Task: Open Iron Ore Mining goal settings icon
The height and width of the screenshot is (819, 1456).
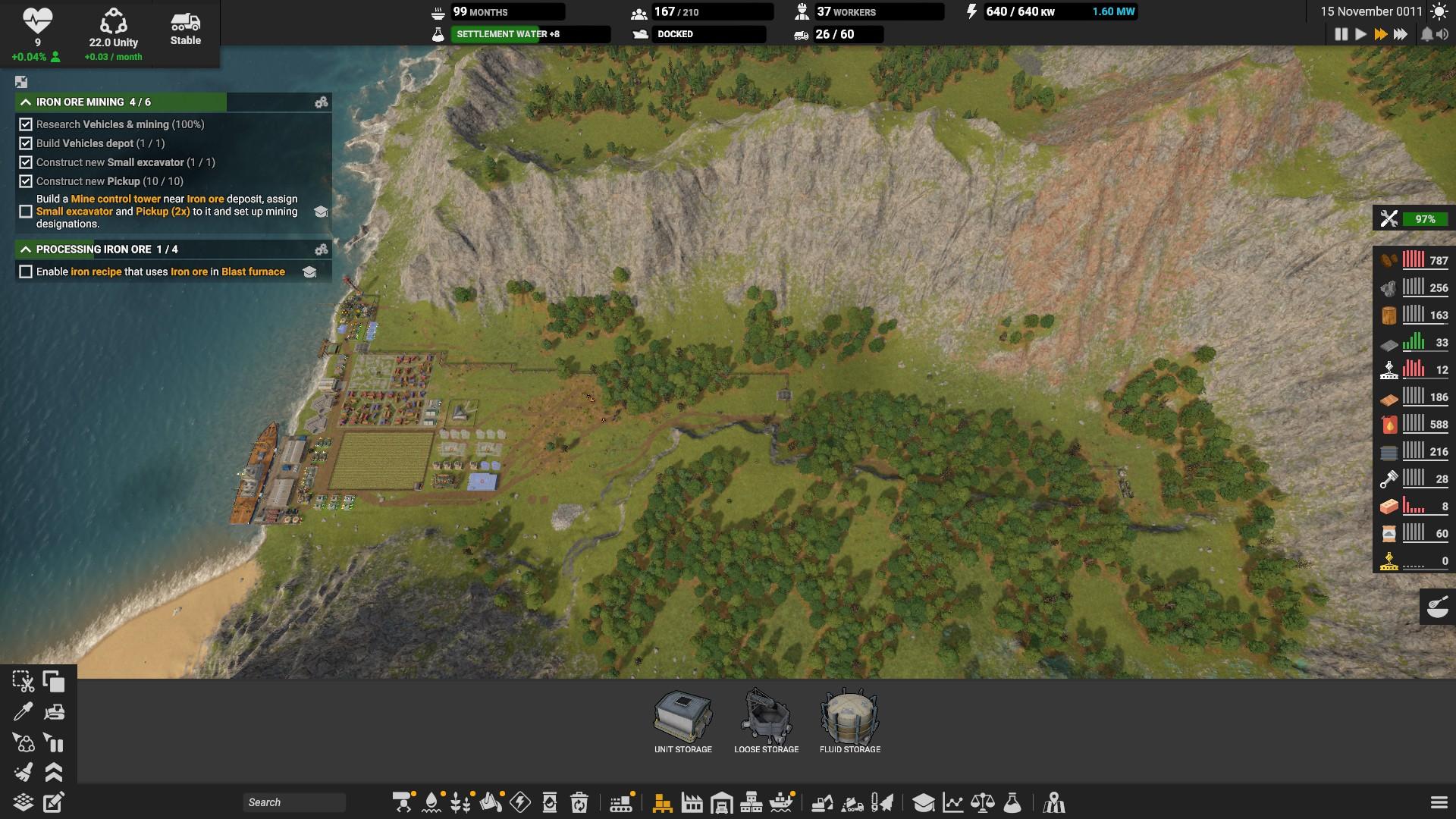Action: tap(322, 102)
